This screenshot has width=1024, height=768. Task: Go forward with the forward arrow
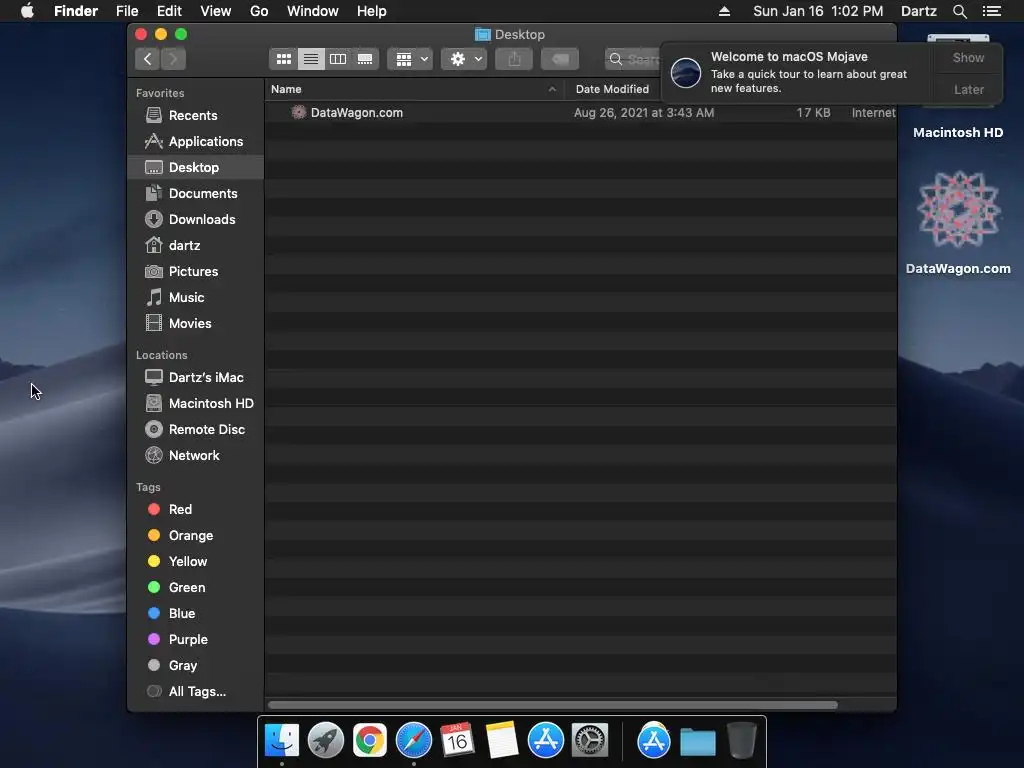coord(173,59)
